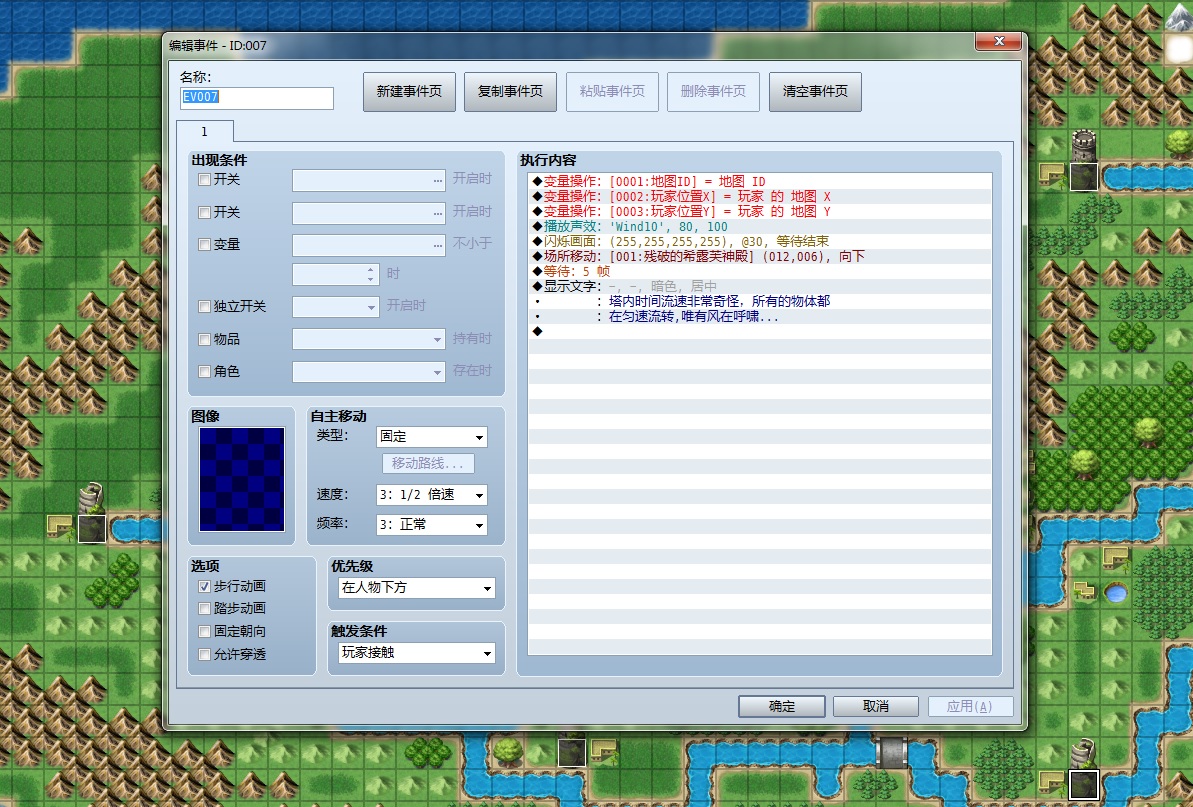Open the 触发条件 dropdown showing 玩家接触

(x=417, y=653)
